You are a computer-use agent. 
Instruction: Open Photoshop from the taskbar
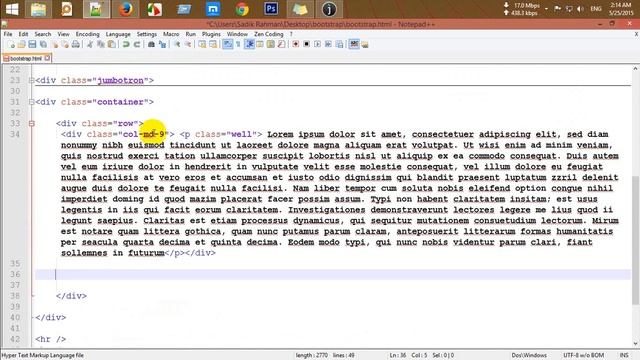click(271, 9)
